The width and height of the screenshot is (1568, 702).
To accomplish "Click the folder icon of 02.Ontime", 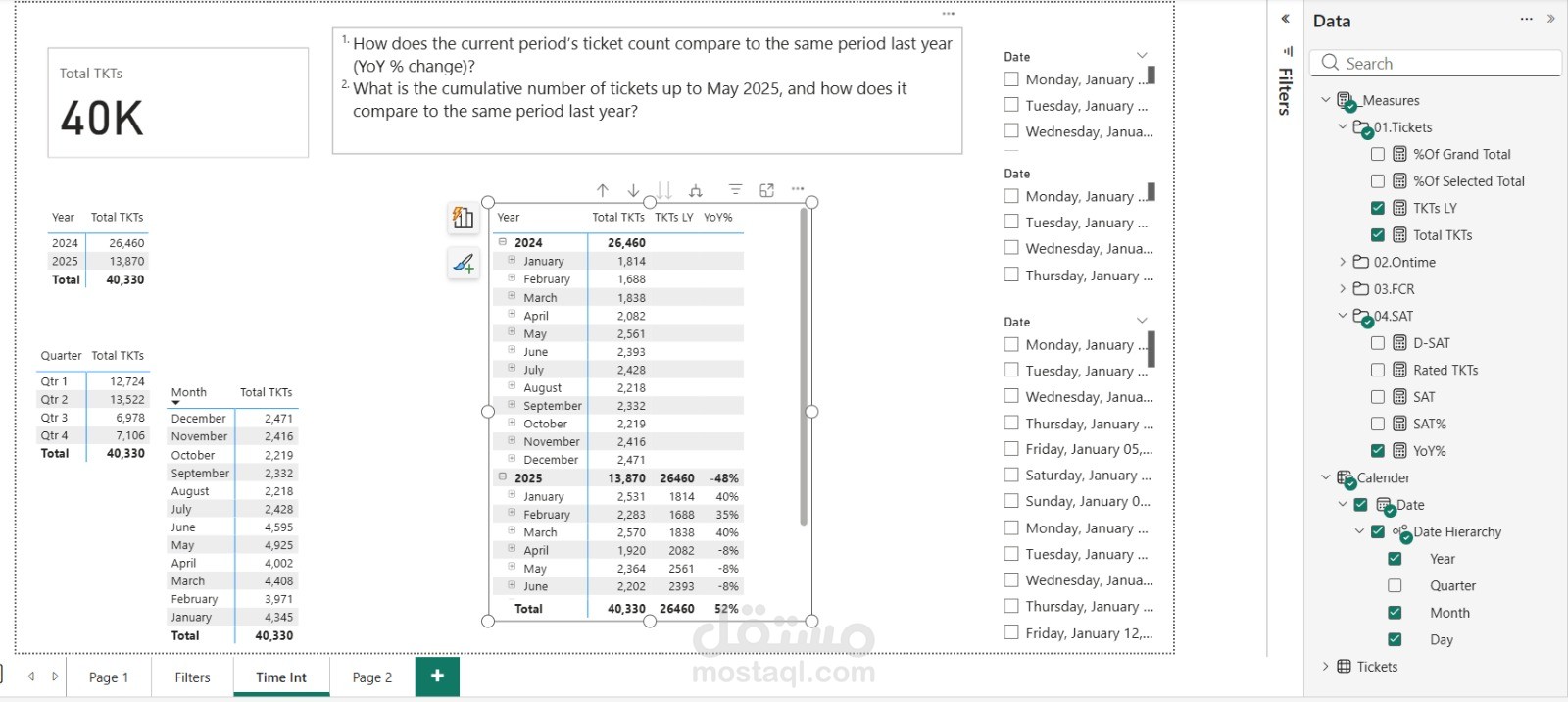I will [x=1360, y=262].
